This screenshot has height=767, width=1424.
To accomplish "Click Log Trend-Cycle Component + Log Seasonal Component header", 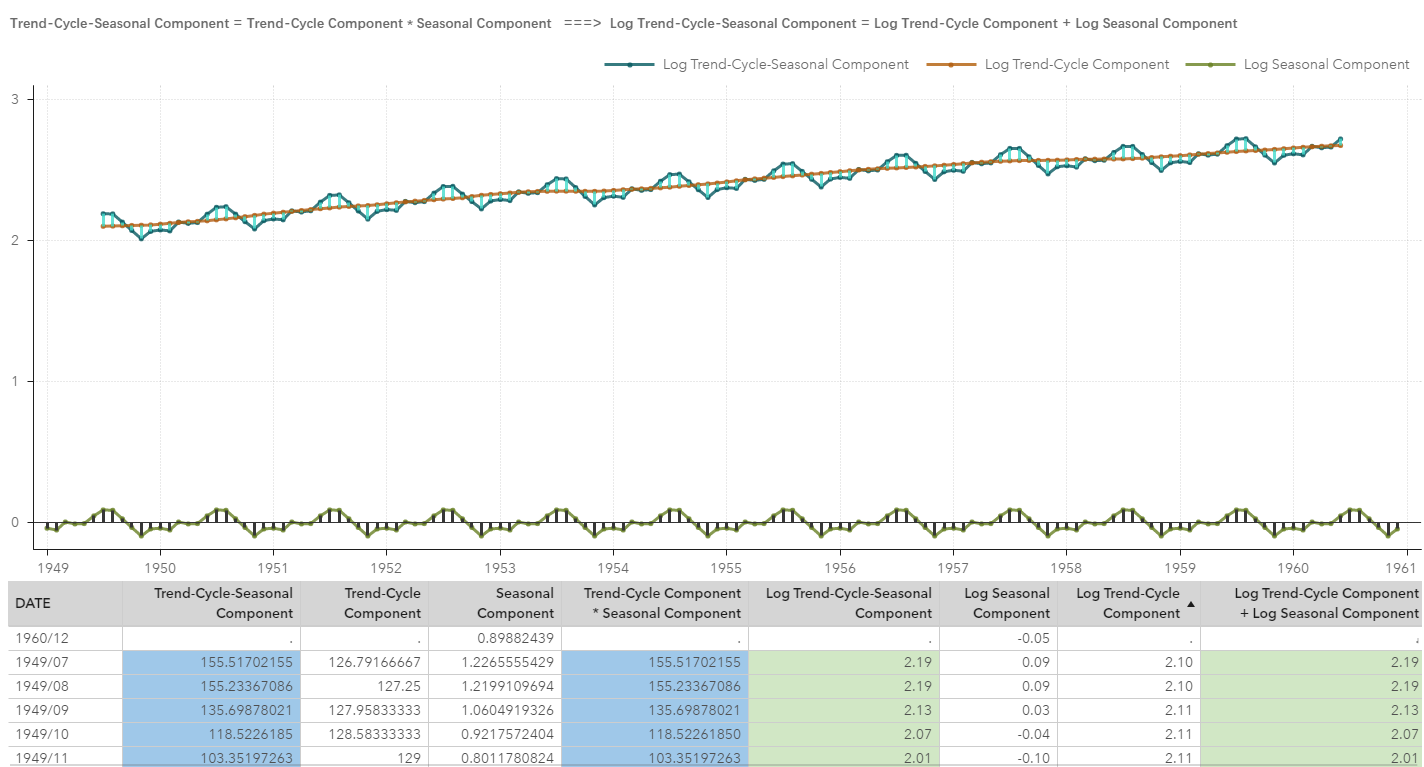I will [x=1311, y=603].
